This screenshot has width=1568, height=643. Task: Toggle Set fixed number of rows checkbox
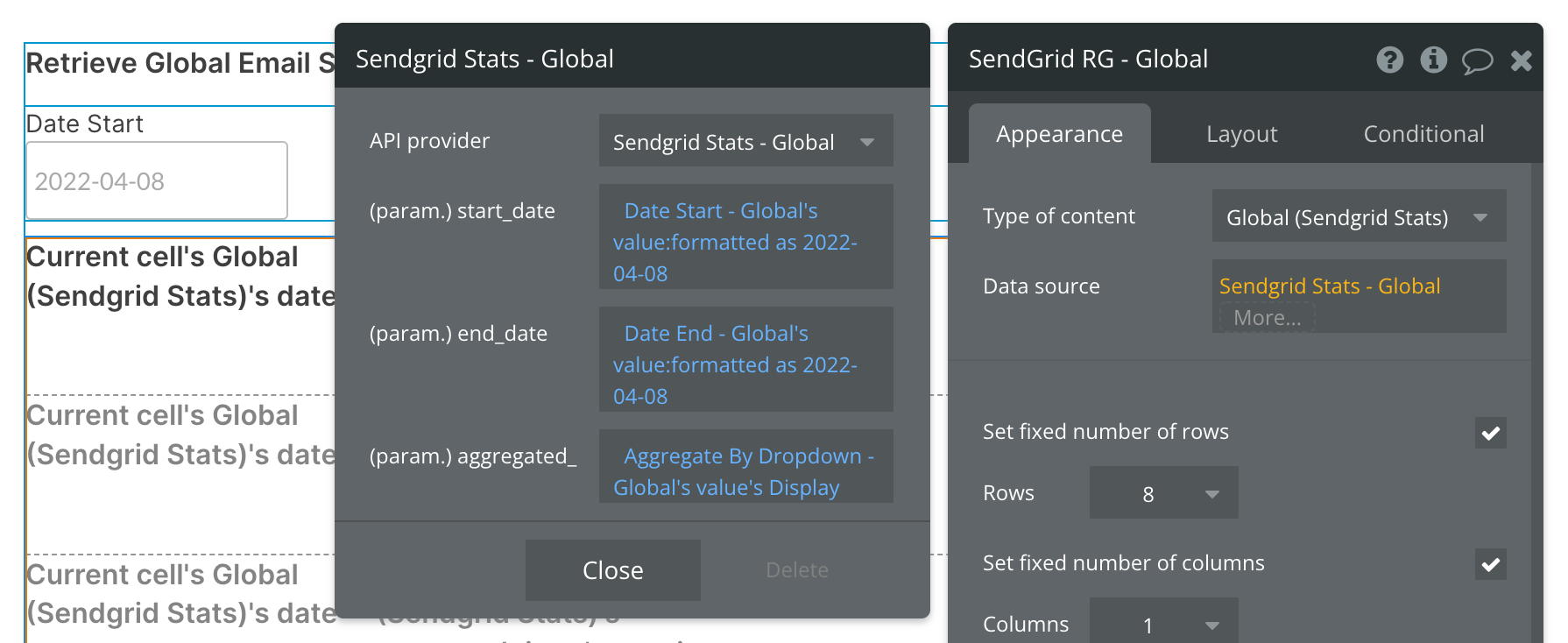point(1490,433)
